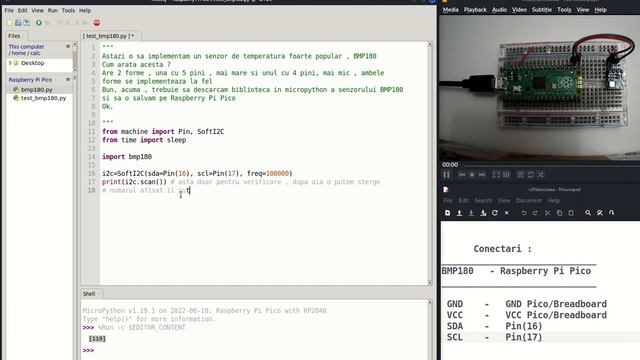Click the debug script icon next to Run
Viewport: 640px width, 360px height.
tap(48, 23)
